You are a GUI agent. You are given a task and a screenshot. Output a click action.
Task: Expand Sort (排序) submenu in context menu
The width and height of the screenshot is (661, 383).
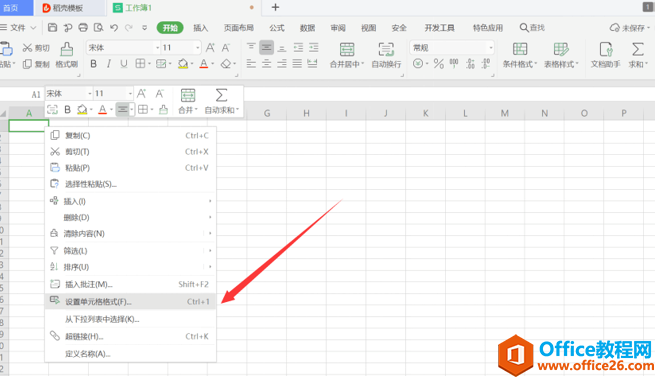point(131,267)
